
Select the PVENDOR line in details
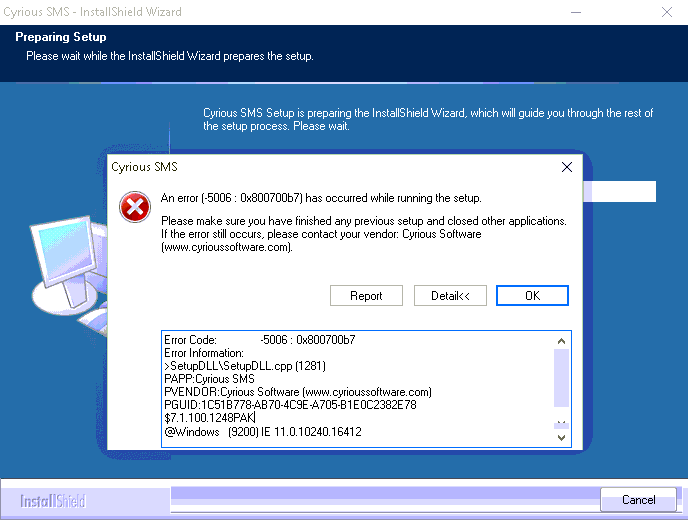[x=298, y=392]
